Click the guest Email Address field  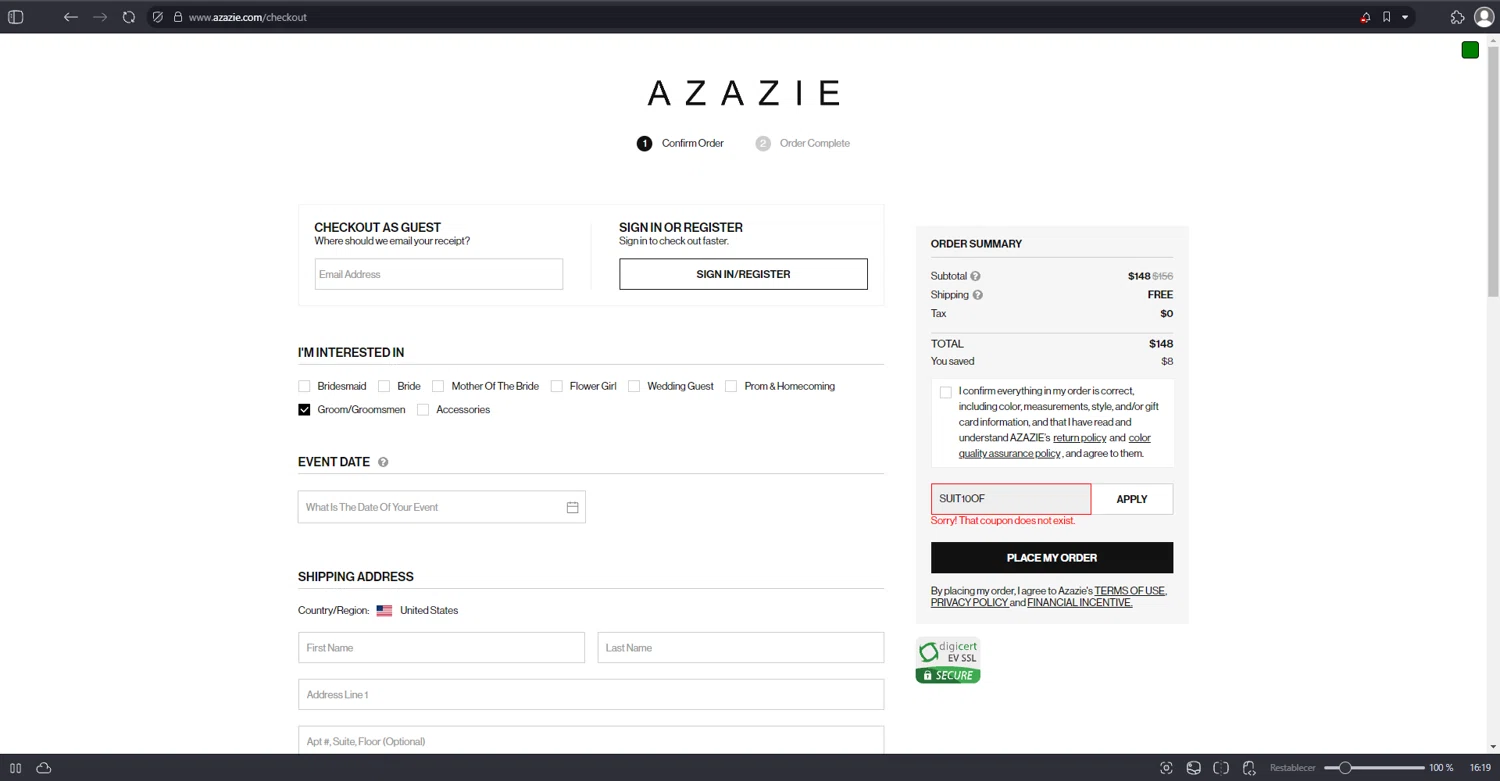tap(439, 274)
